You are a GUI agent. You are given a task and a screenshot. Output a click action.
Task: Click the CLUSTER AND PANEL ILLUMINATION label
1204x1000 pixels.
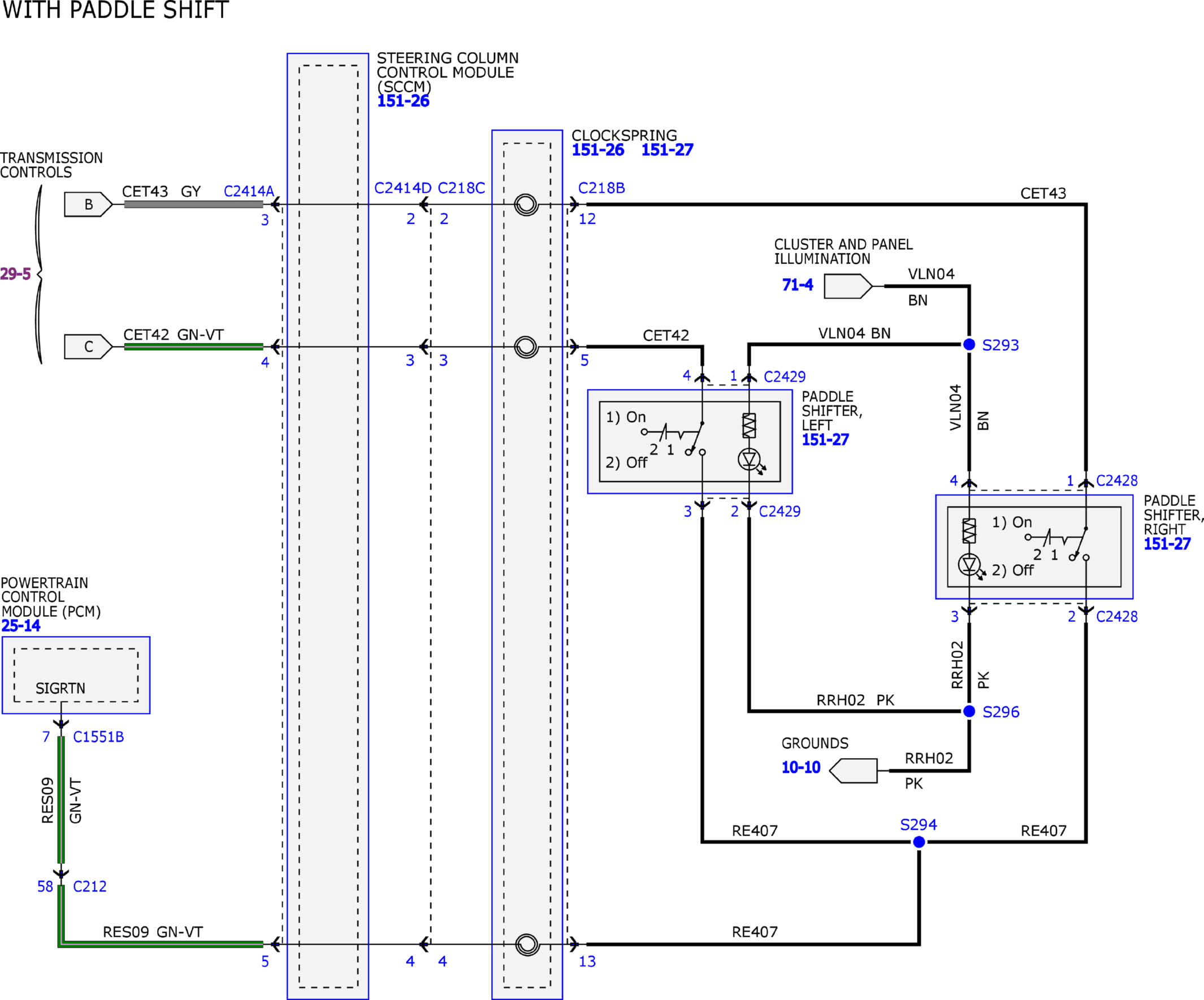(843, 251)
